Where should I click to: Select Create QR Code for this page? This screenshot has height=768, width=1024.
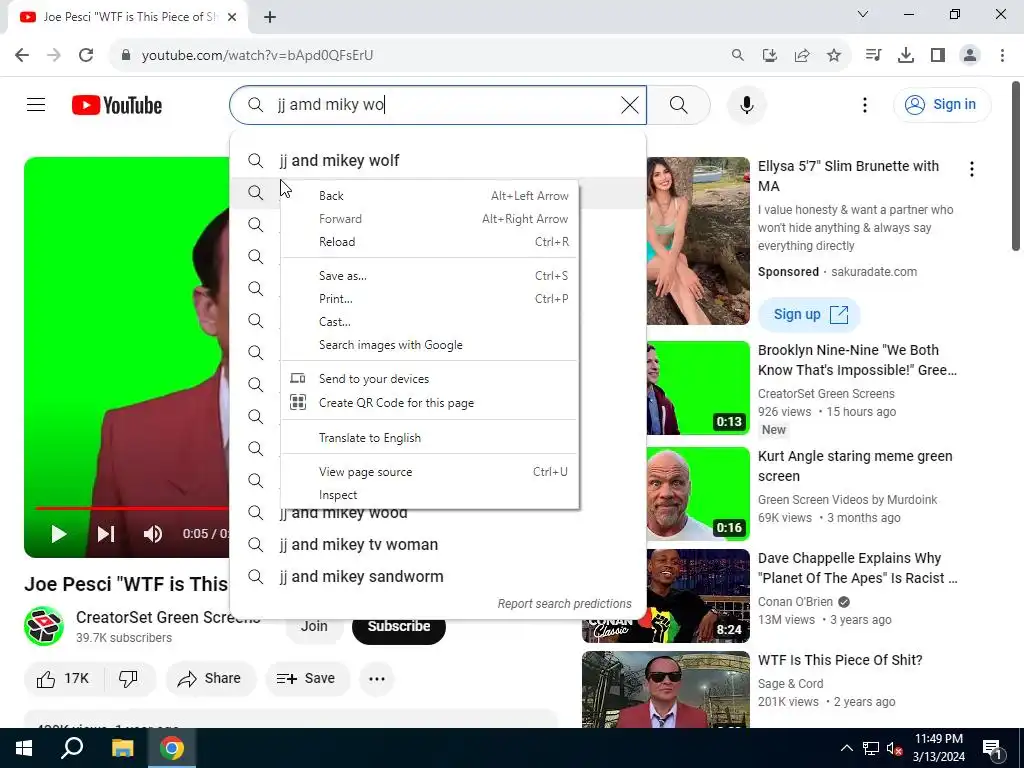tap(430, 403)
